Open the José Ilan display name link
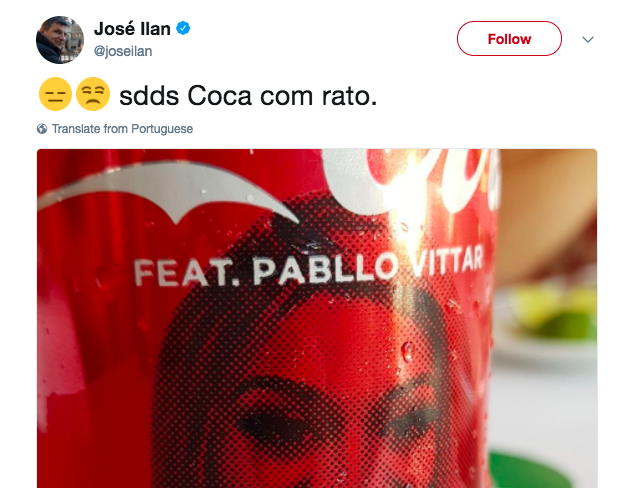This screenshot has width=634, height=488. (x=132, y=29)
